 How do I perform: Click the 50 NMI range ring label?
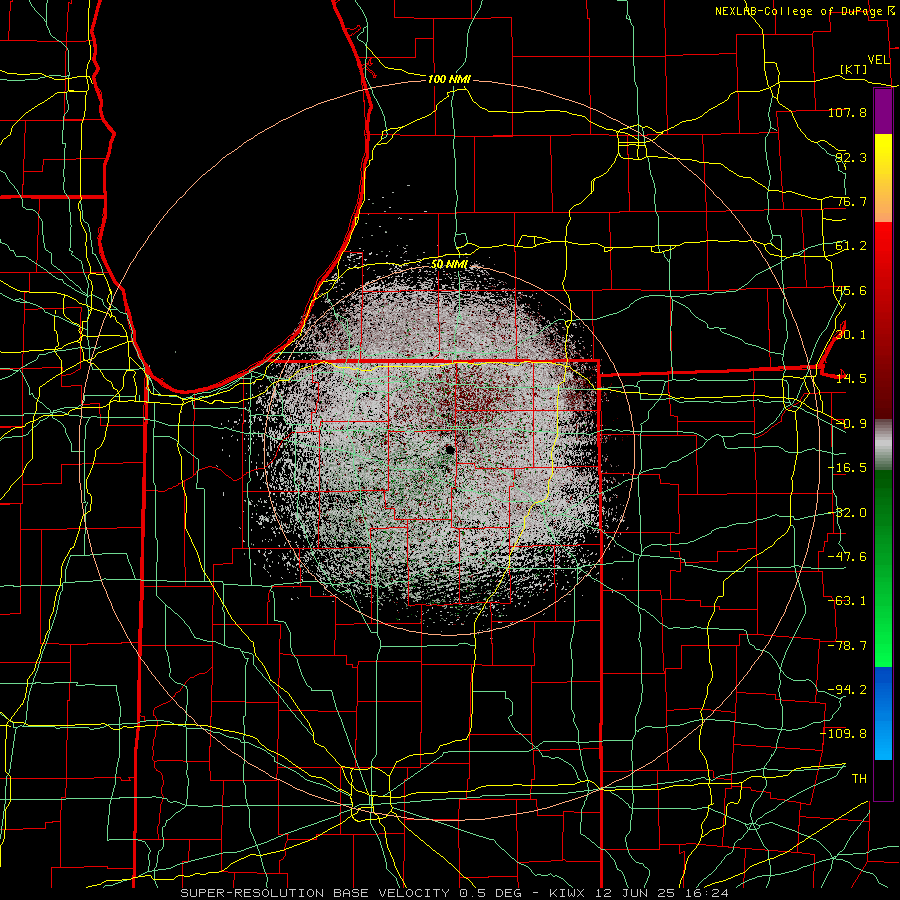coord(449,264)
